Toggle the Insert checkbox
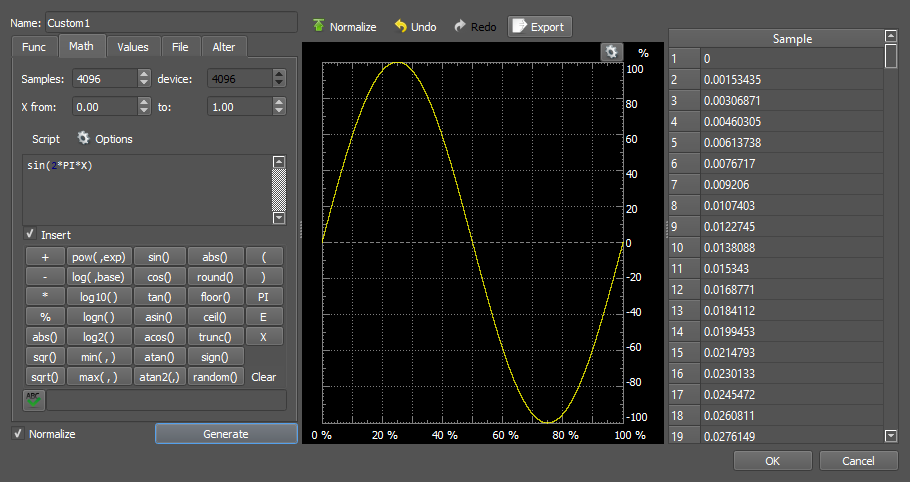 pos(30,234)
